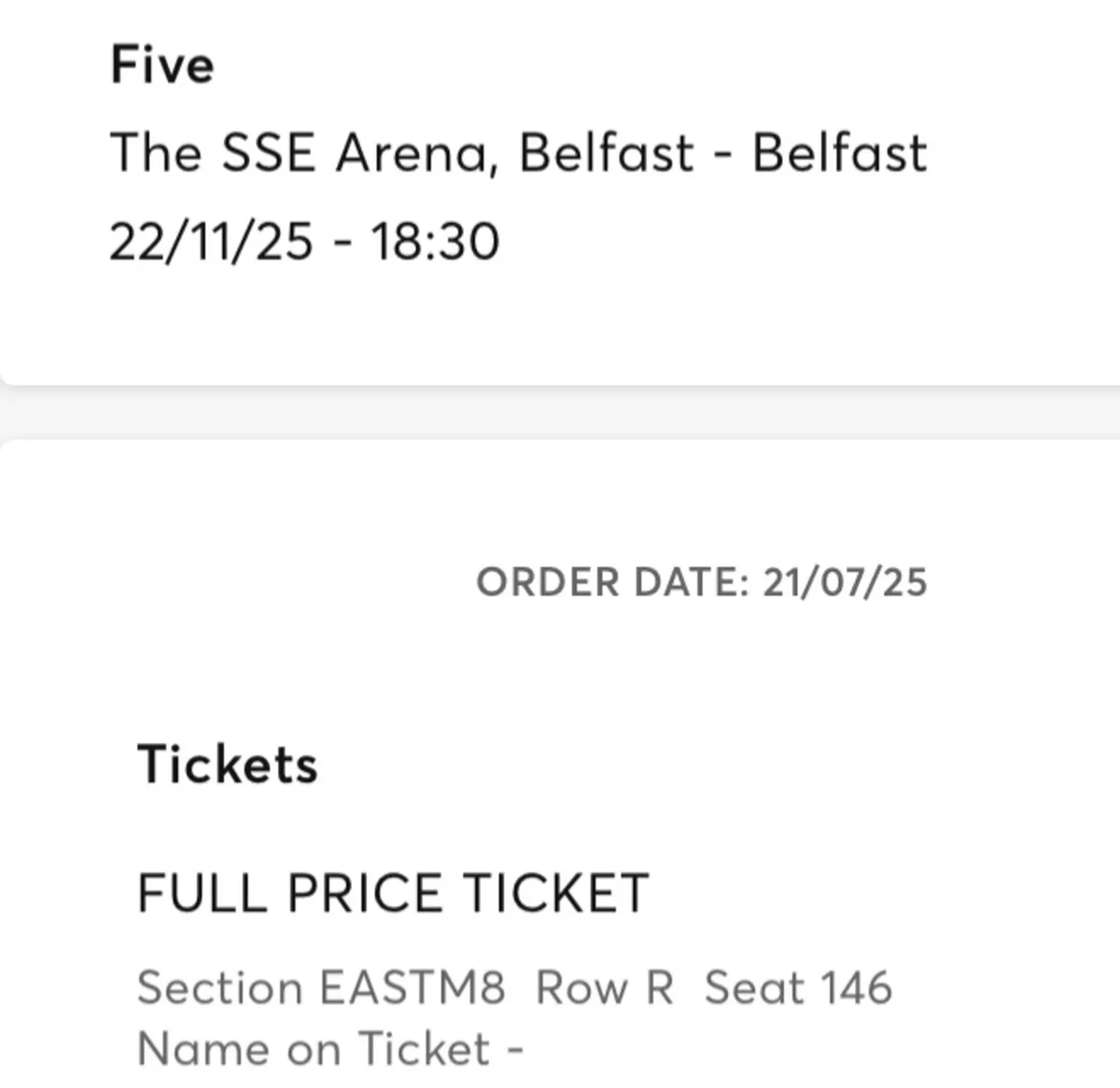Screen dimensions: 1120x1088
Task: Select the Name on Ticket line
Action: coord(330,1049)
